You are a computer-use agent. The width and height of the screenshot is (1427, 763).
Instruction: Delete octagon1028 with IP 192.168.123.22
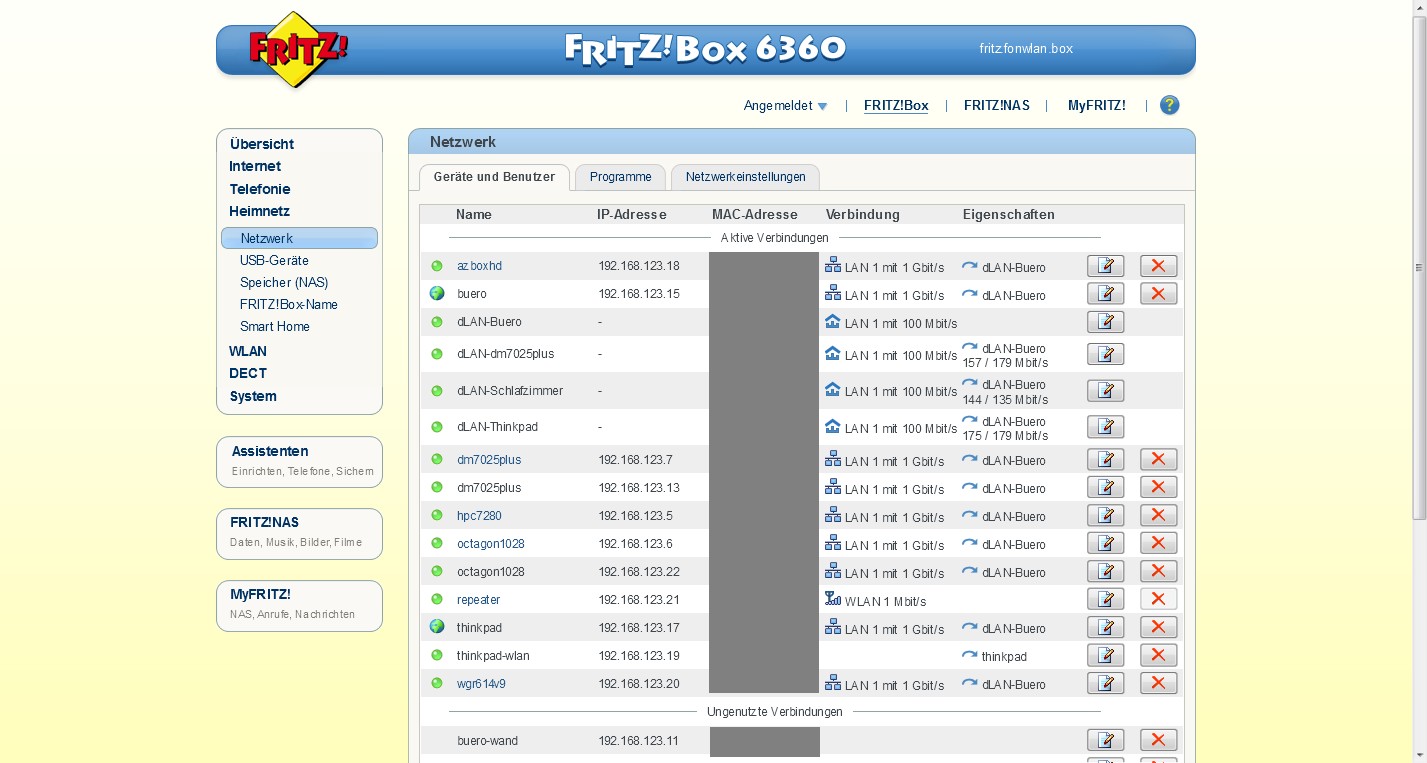[1158, 572]
